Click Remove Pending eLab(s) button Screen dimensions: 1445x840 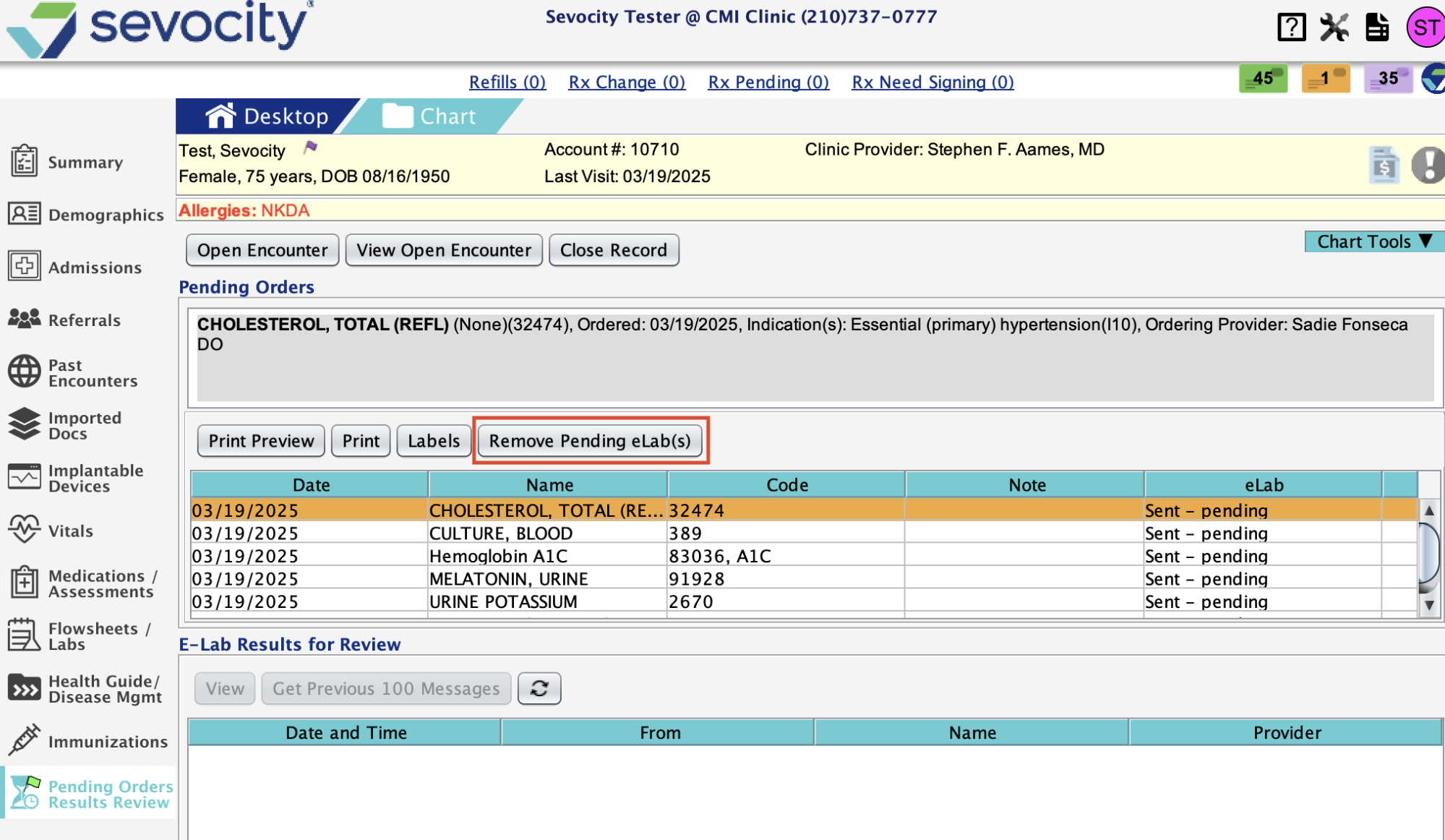tap(590, 440)
